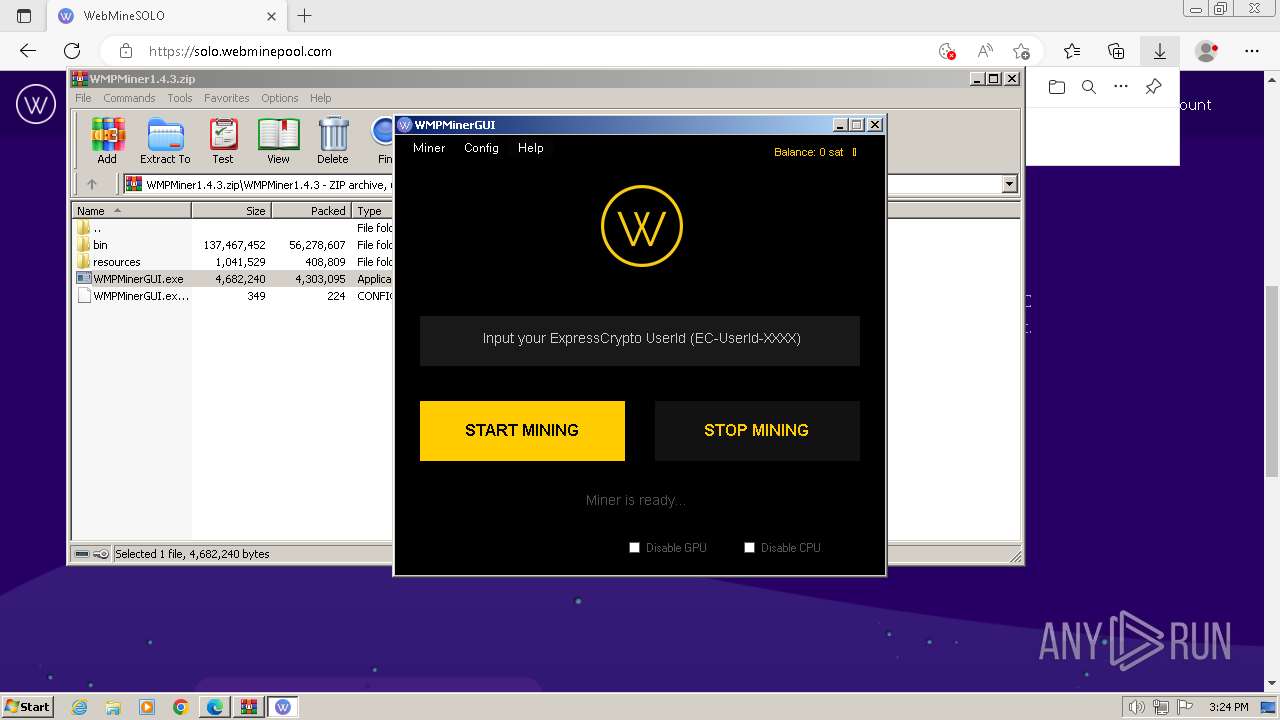The image size is (1280, 720).
Task: Select the parent '..' folder entry
Action: point(97,228)
